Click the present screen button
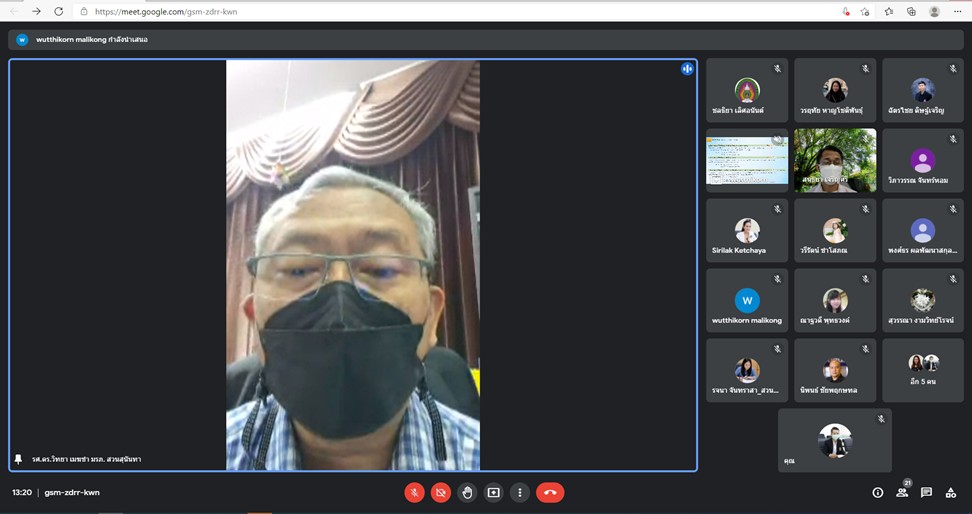972x514 pixels. point(493,492)
